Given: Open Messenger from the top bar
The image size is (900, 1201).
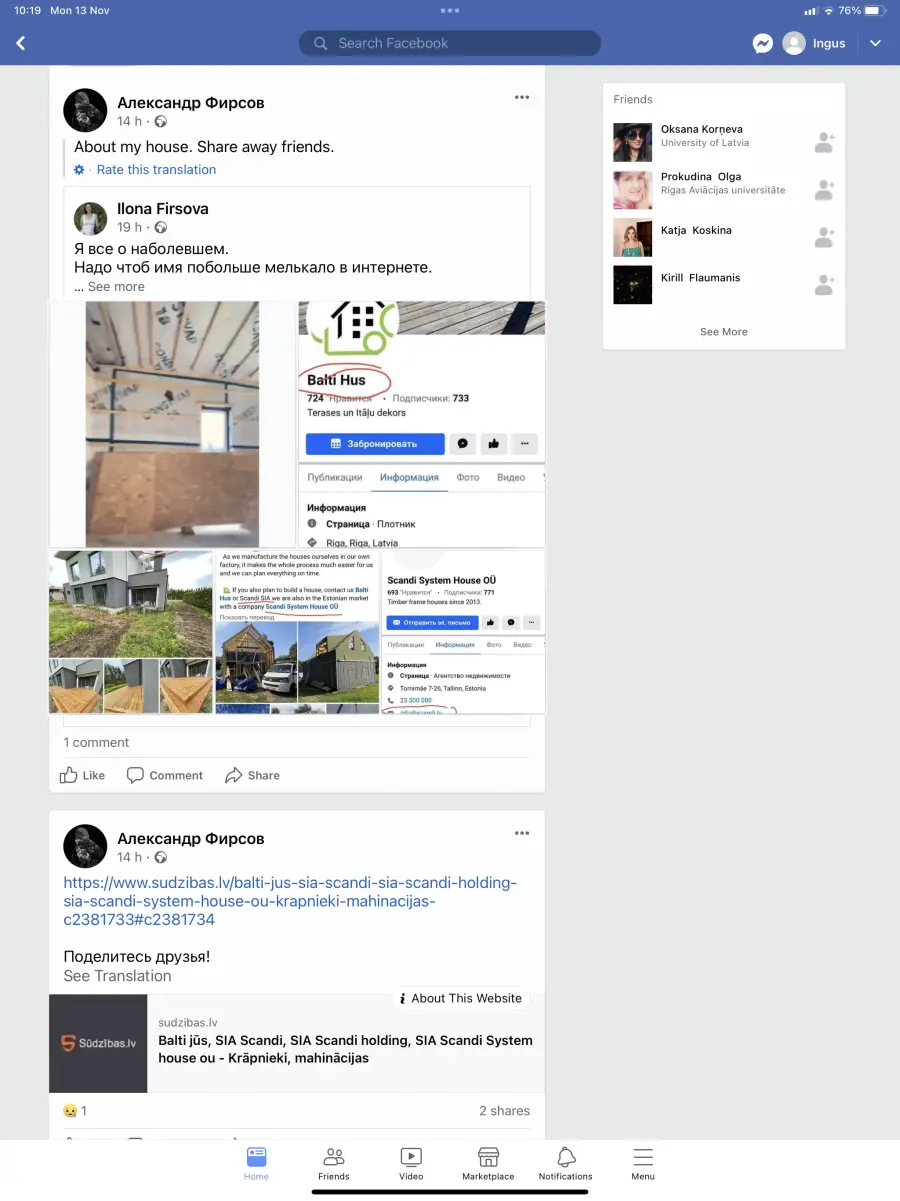Looking at the screenshot, I should [x=763, y=44].
